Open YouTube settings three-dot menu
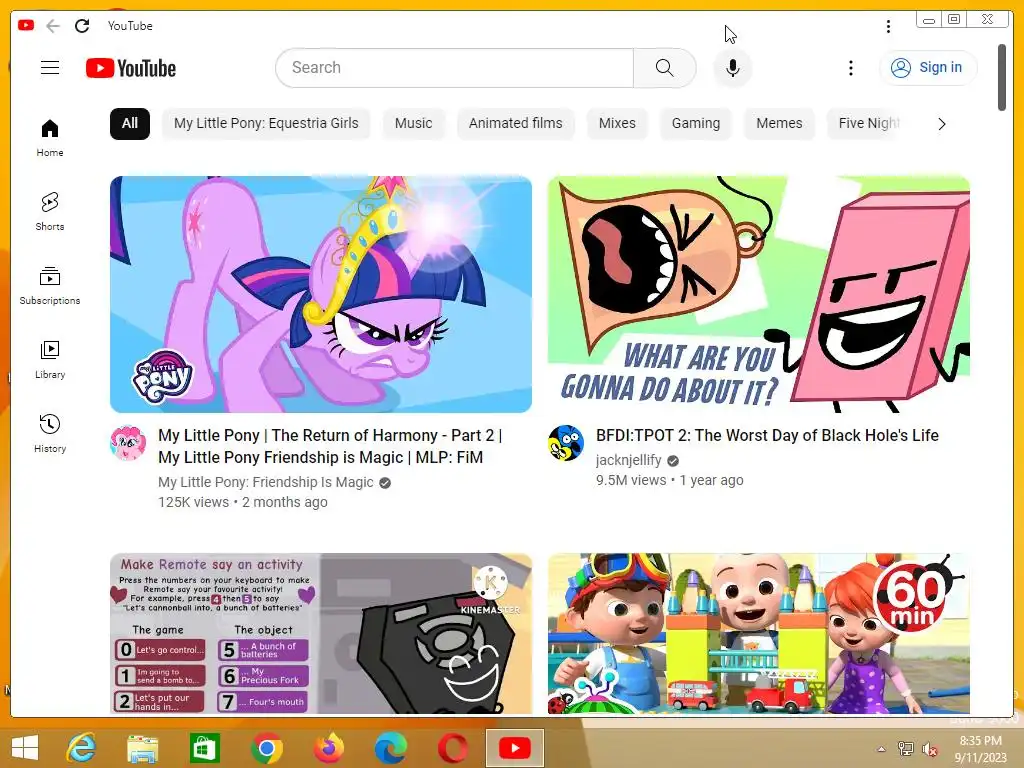The image size is (1024, 768). pos(850,68)
